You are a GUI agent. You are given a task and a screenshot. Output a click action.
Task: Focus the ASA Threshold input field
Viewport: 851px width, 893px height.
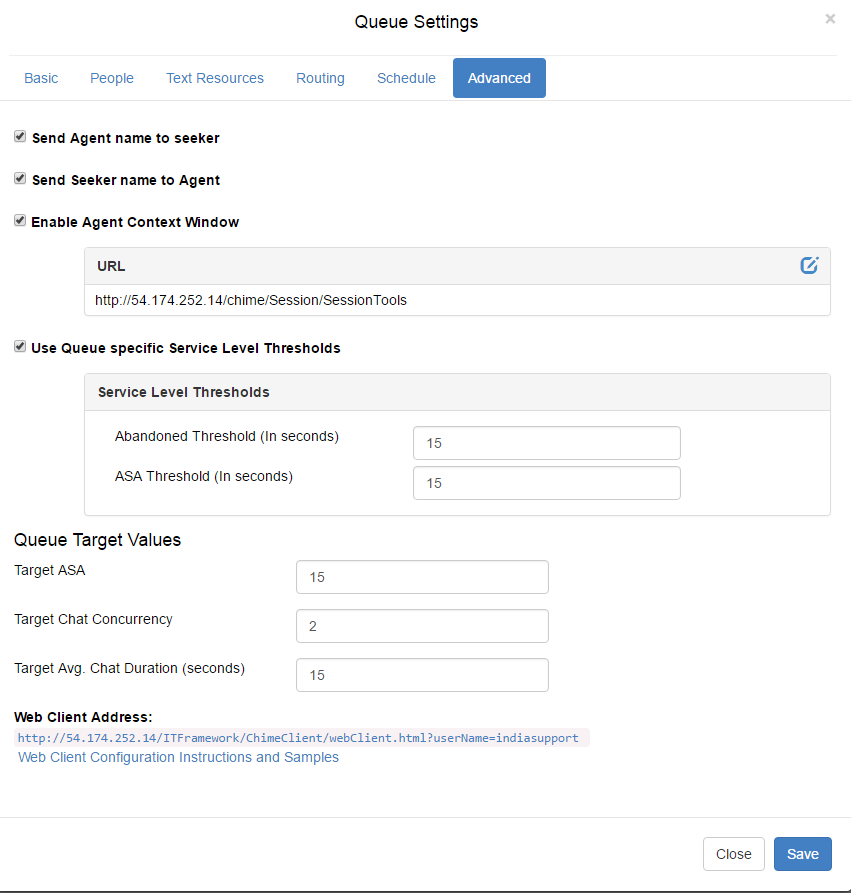547,483
